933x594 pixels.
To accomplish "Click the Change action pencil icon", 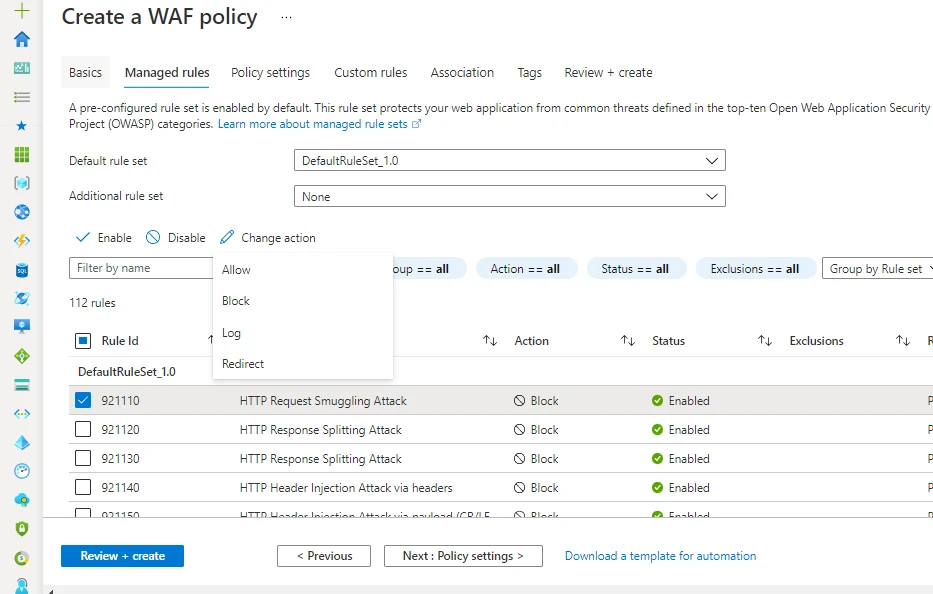I will [x=227, y=238].
